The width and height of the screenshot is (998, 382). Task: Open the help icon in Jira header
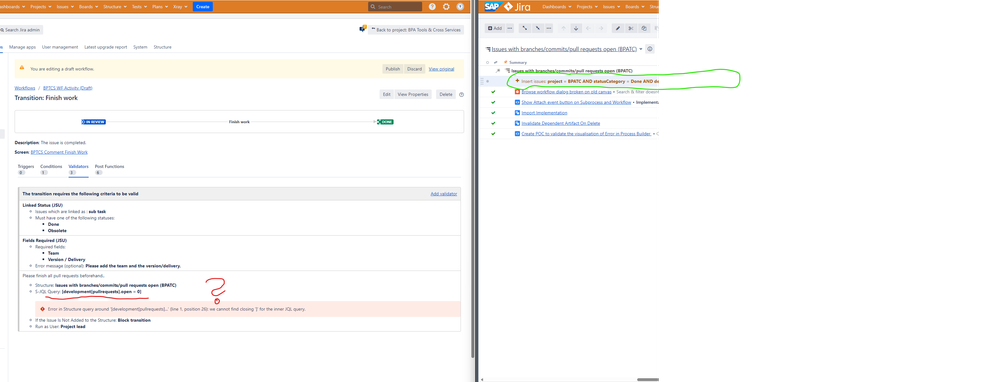coord(432,6)
